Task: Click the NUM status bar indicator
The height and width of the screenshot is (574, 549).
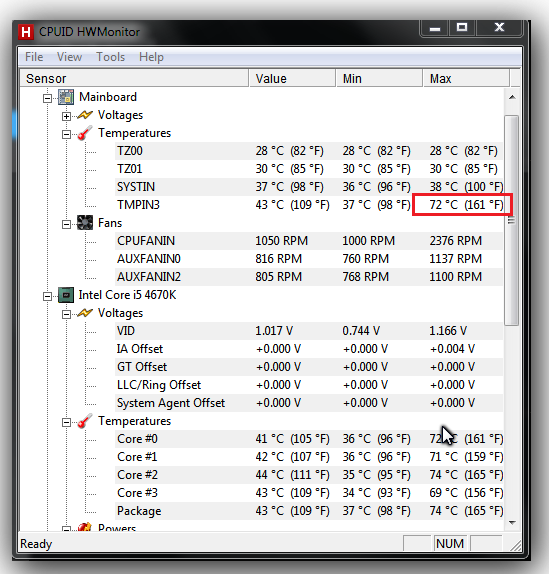Action: [450, 544]
